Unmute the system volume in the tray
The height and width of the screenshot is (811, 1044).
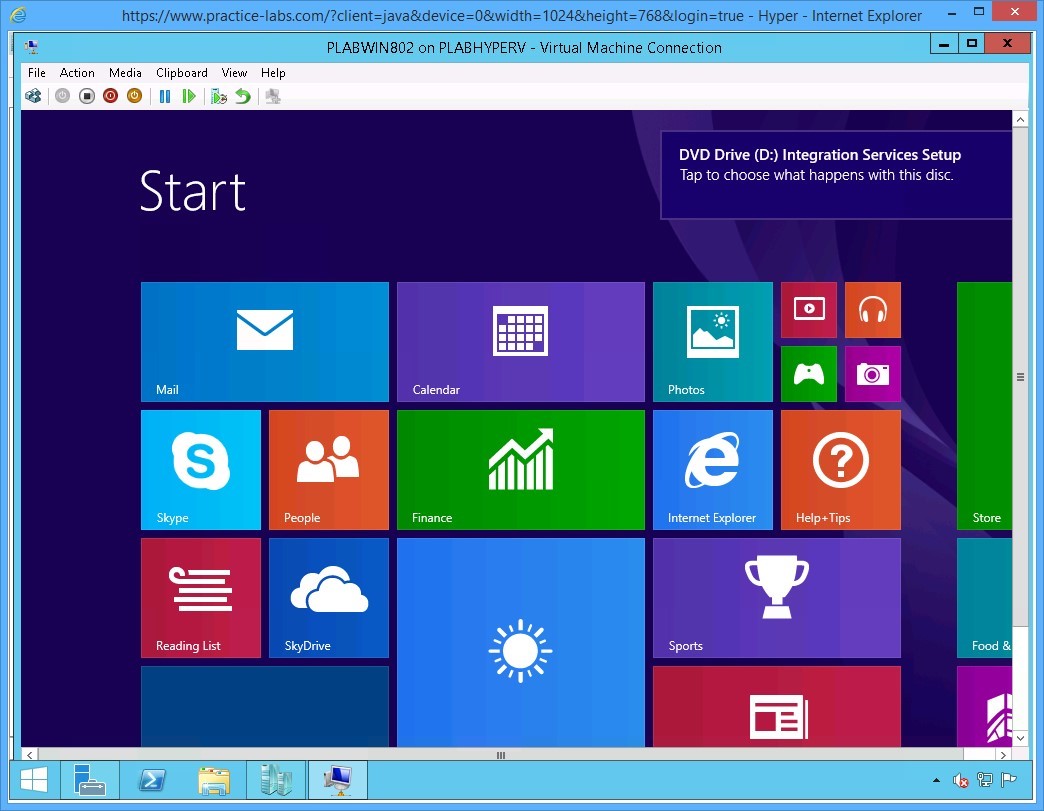(x=961, y=780)
